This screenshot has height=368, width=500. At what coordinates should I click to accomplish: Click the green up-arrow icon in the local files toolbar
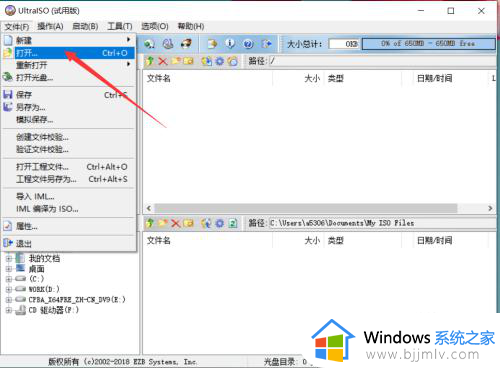coord(150,223)
